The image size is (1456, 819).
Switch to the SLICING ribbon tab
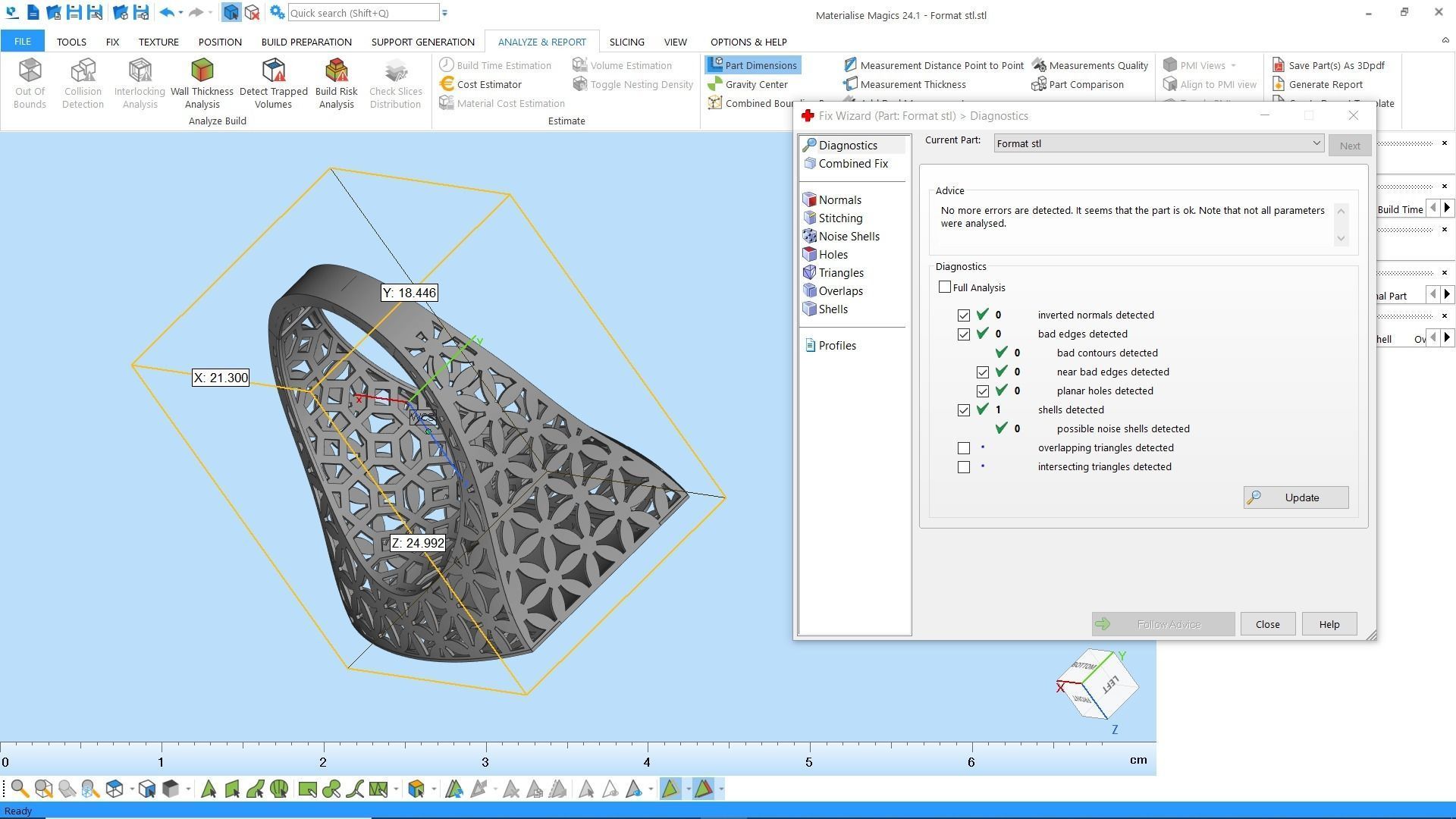[626, 42]
